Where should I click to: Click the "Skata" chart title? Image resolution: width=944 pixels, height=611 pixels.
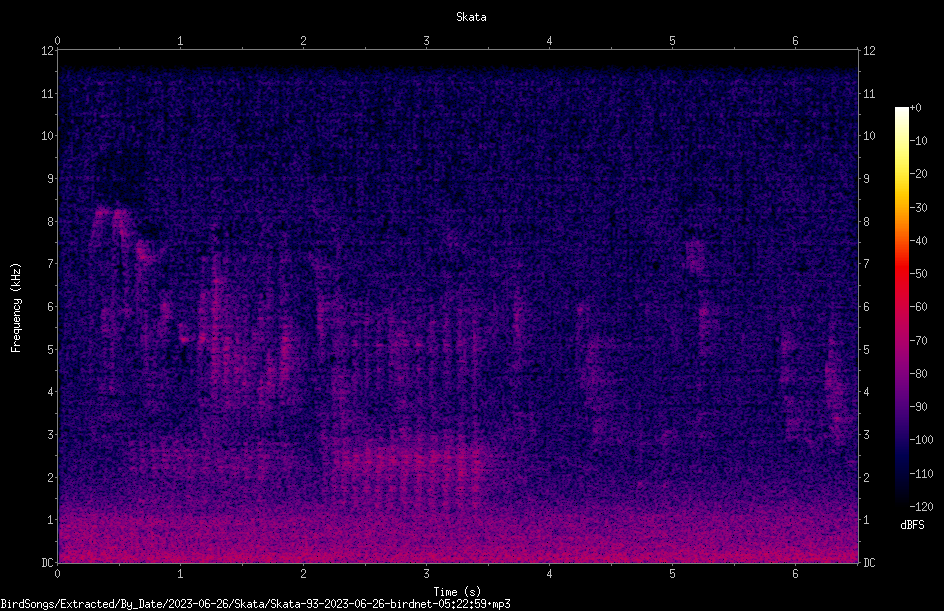pos(471,17)
